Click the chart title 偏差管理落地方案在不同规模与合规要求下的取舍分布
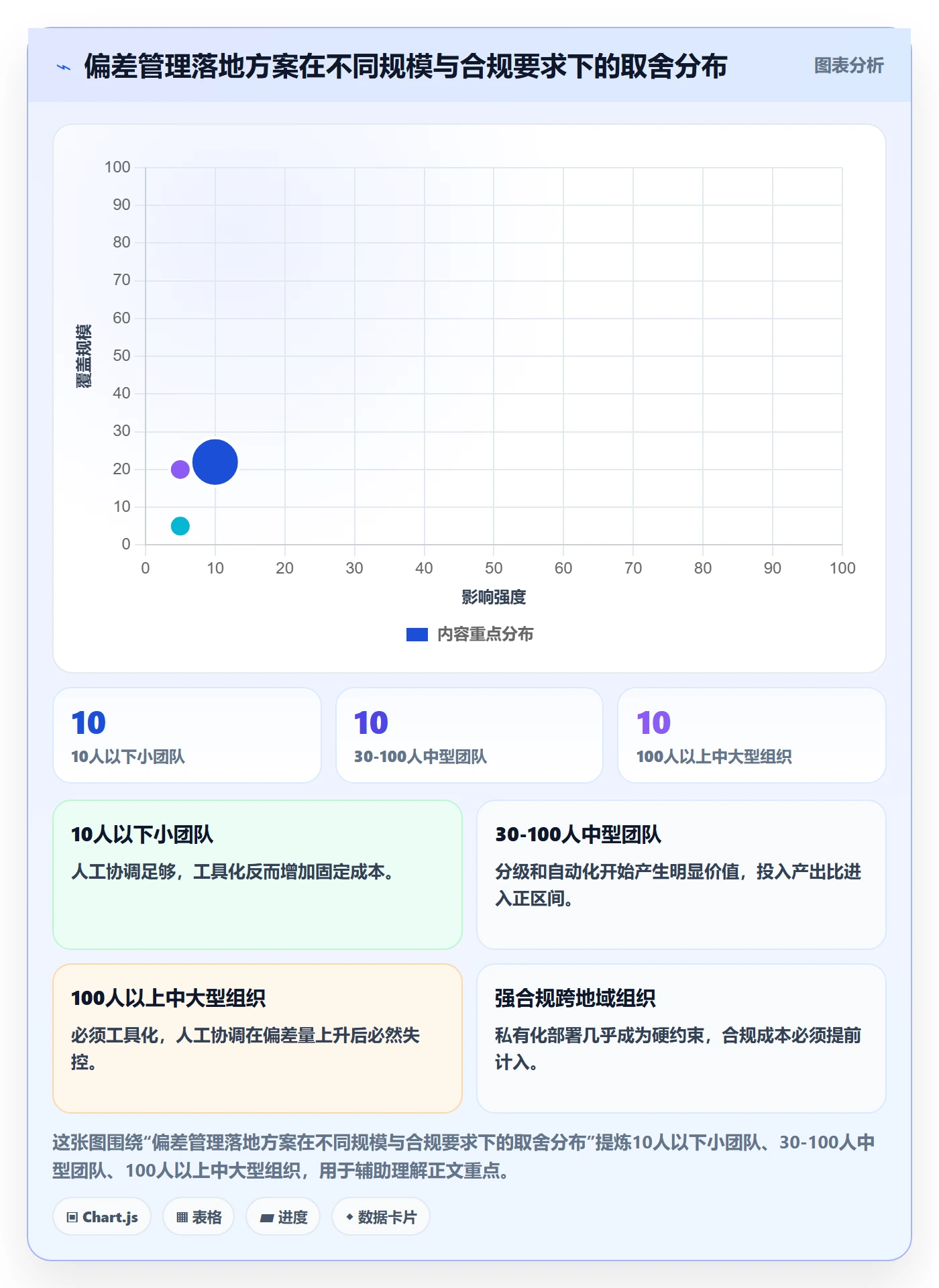939x1288 pixels. (x=406, y=66)
